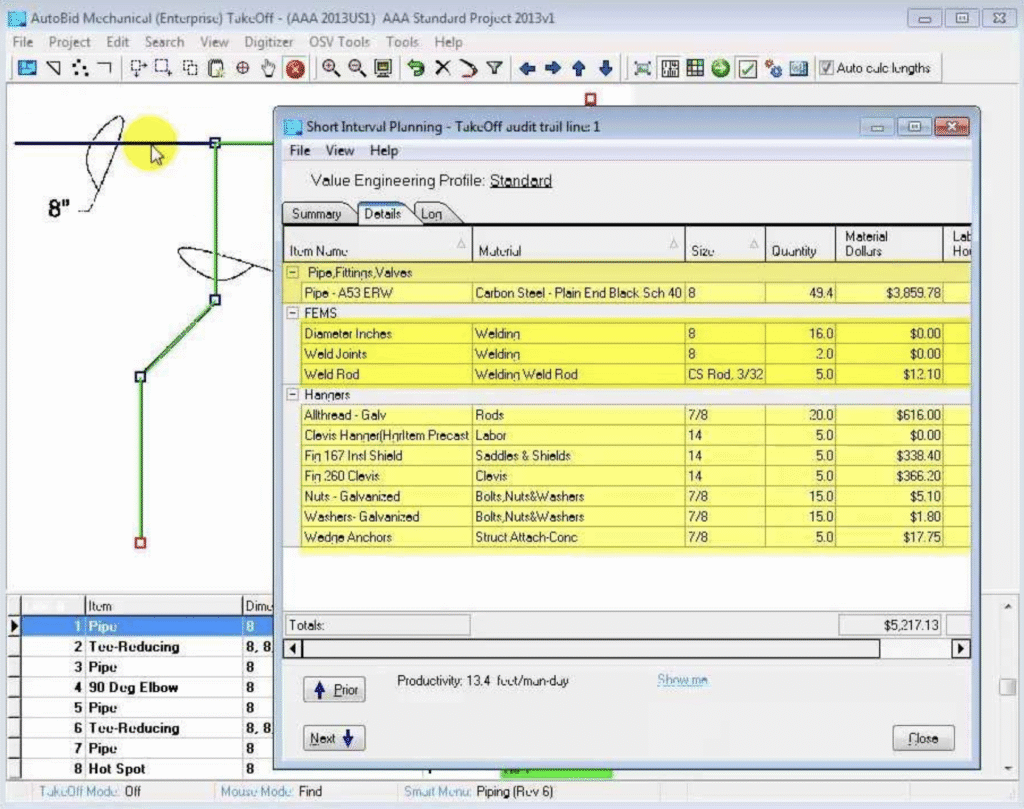Click the blue down arrow icon
The height and width of the screenshot is (809, 1024).
[605, 68]
